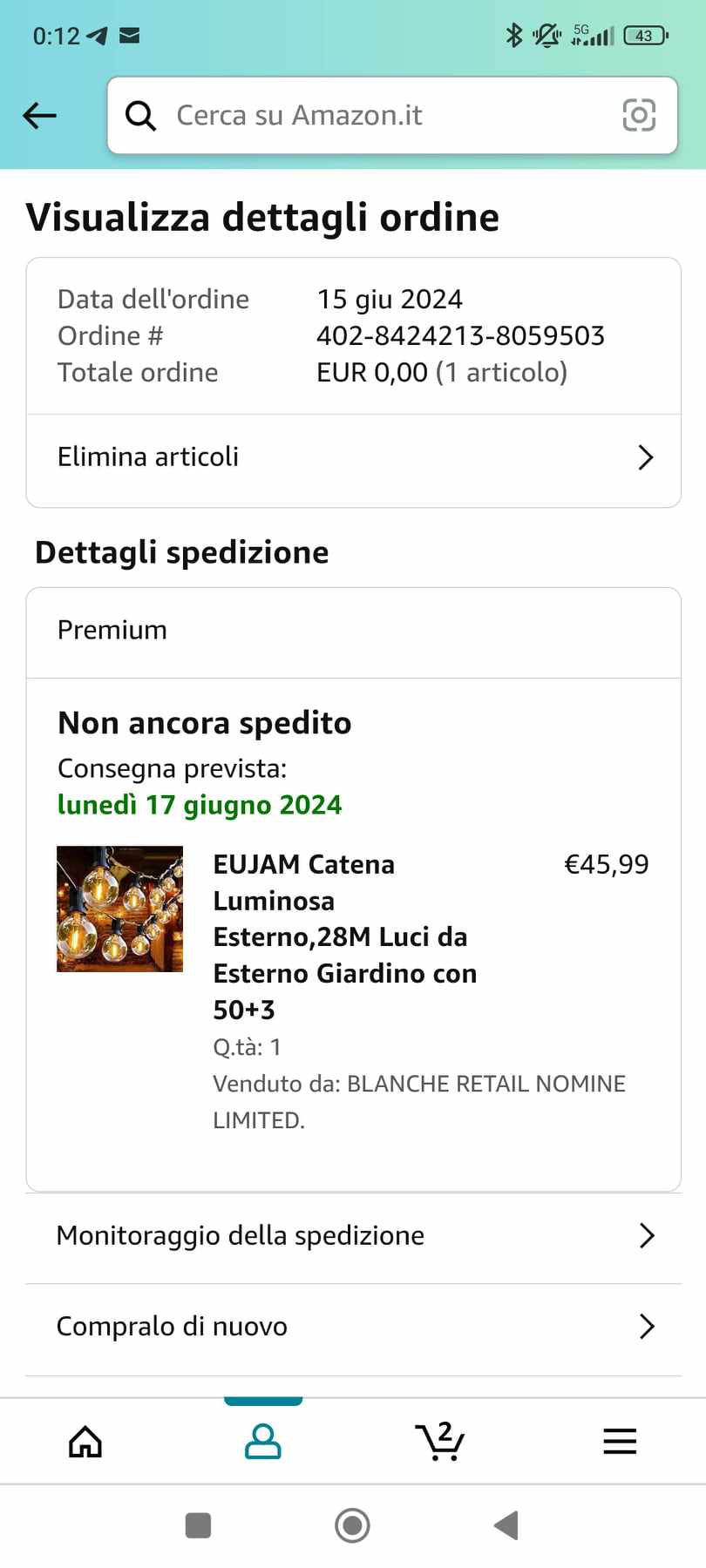Tap the string lights product thumbnail

coord(120,909)
